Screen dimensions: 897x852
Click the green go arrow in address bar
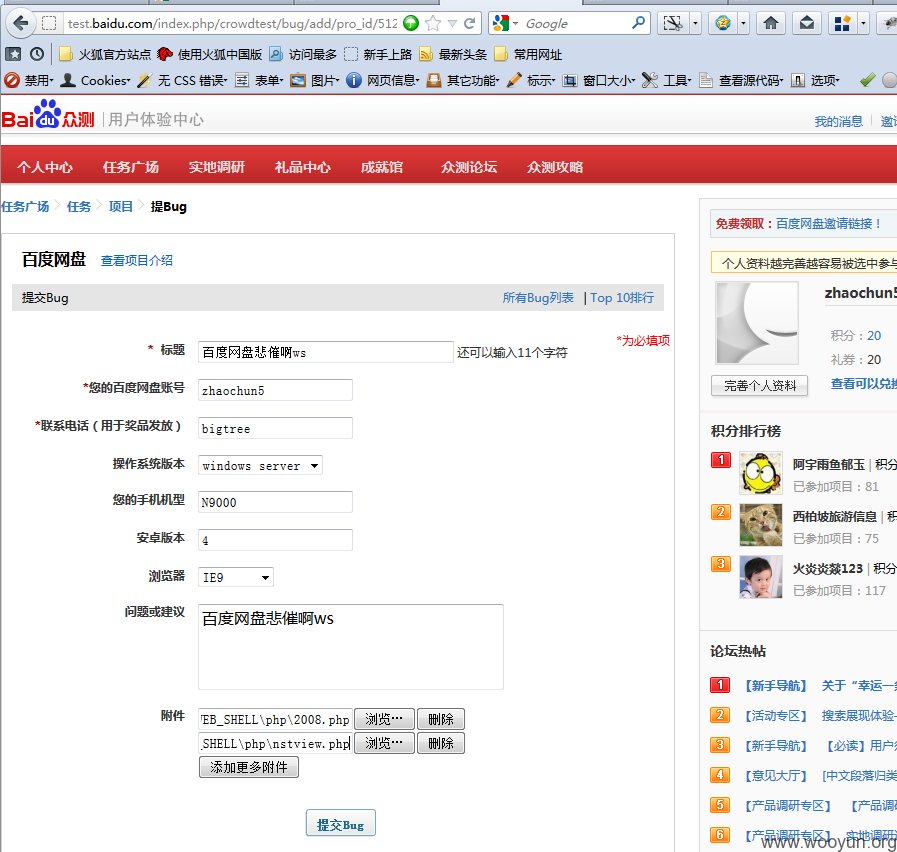click(411, 23)
